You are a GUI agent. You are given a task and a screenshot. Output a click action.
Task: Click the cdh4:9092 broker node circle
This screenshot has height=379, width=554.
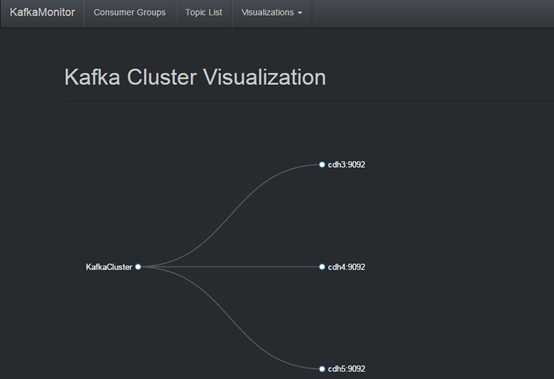[x=322, y=267]
